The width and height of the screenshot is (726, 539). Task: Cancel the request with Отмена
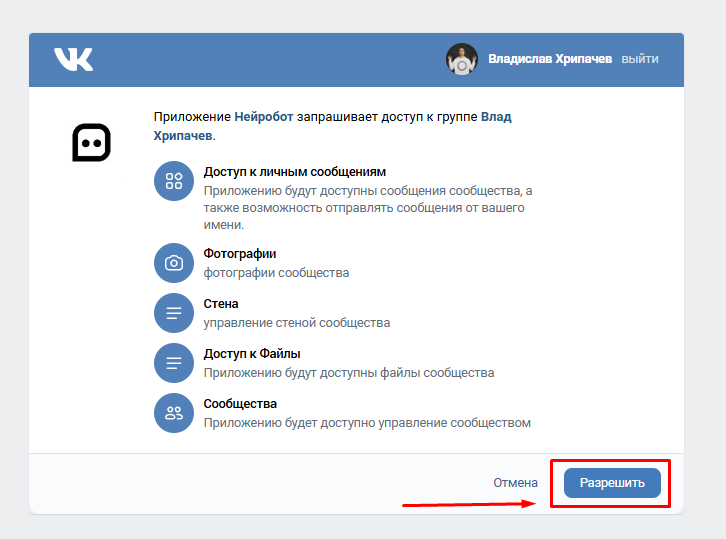click(x=515, y=483)
